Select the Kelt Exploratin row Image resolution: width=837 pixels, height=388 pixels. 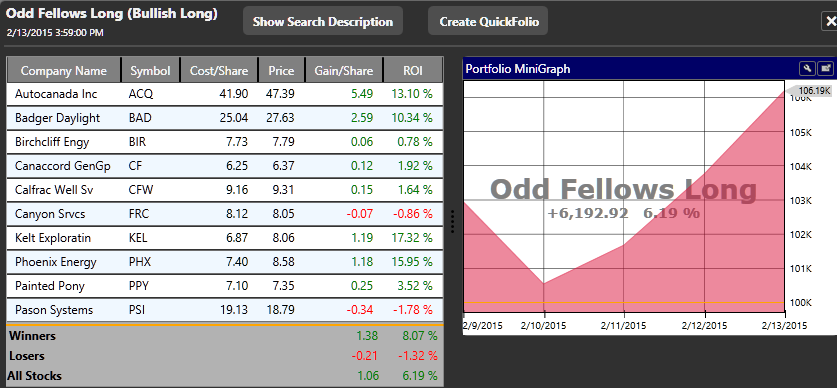click(225, 238)
